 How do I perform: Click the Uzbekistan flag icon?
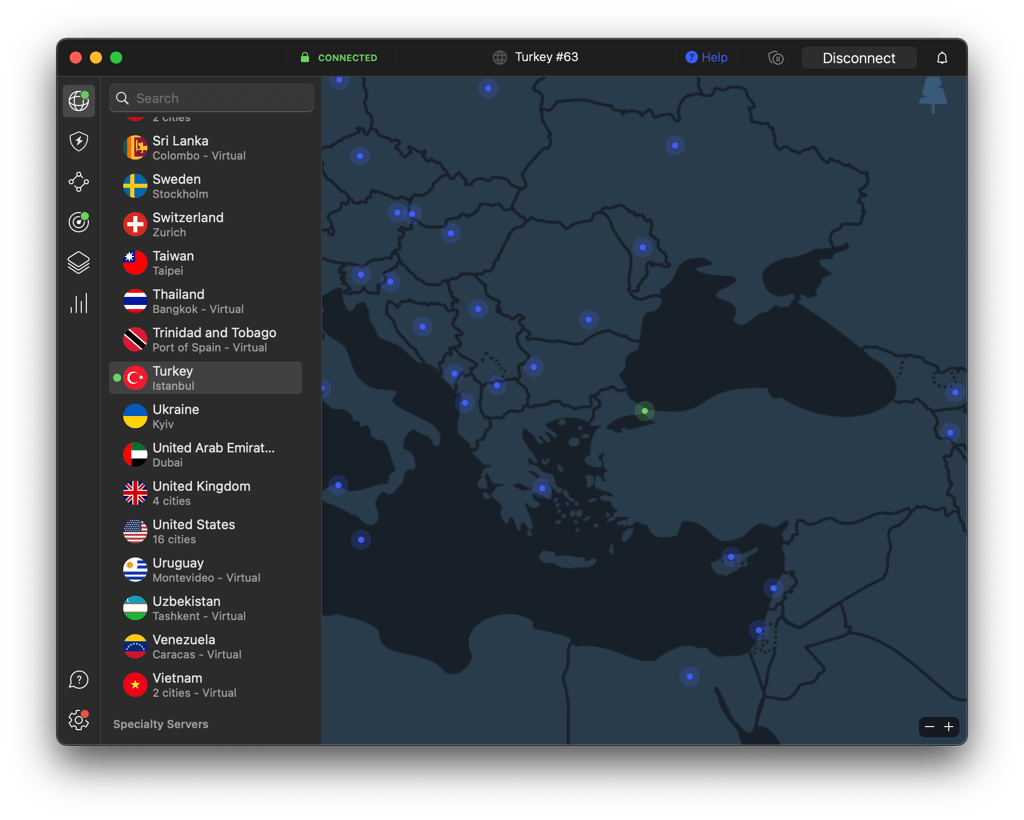[135, 608]
